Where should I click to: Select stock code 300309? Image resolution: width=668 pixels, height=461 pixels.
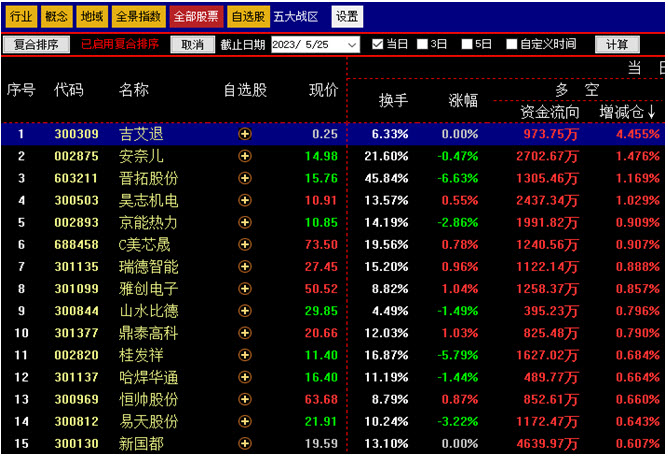(77, 134)
